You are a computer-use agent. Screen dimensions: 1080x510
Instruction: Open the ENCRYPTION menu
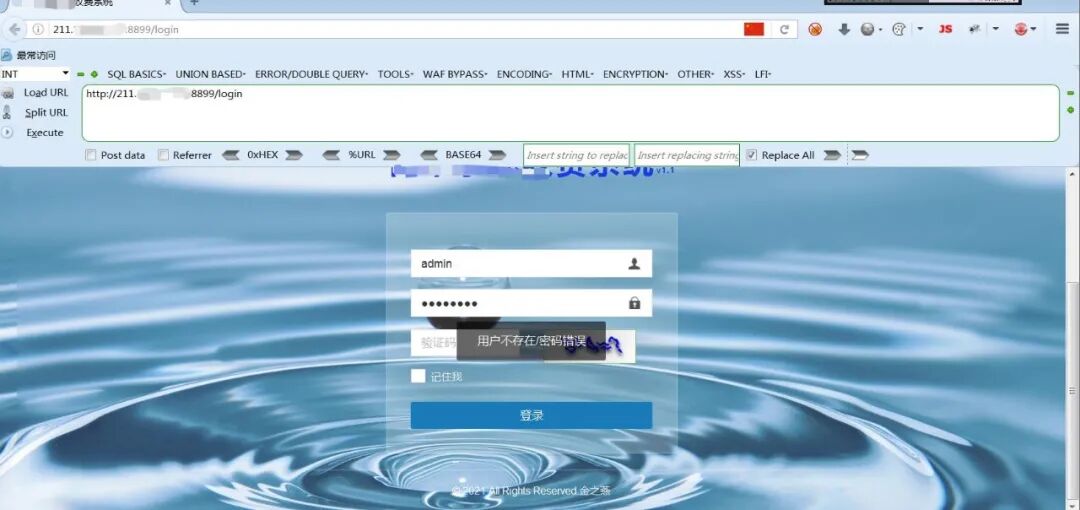635,74
